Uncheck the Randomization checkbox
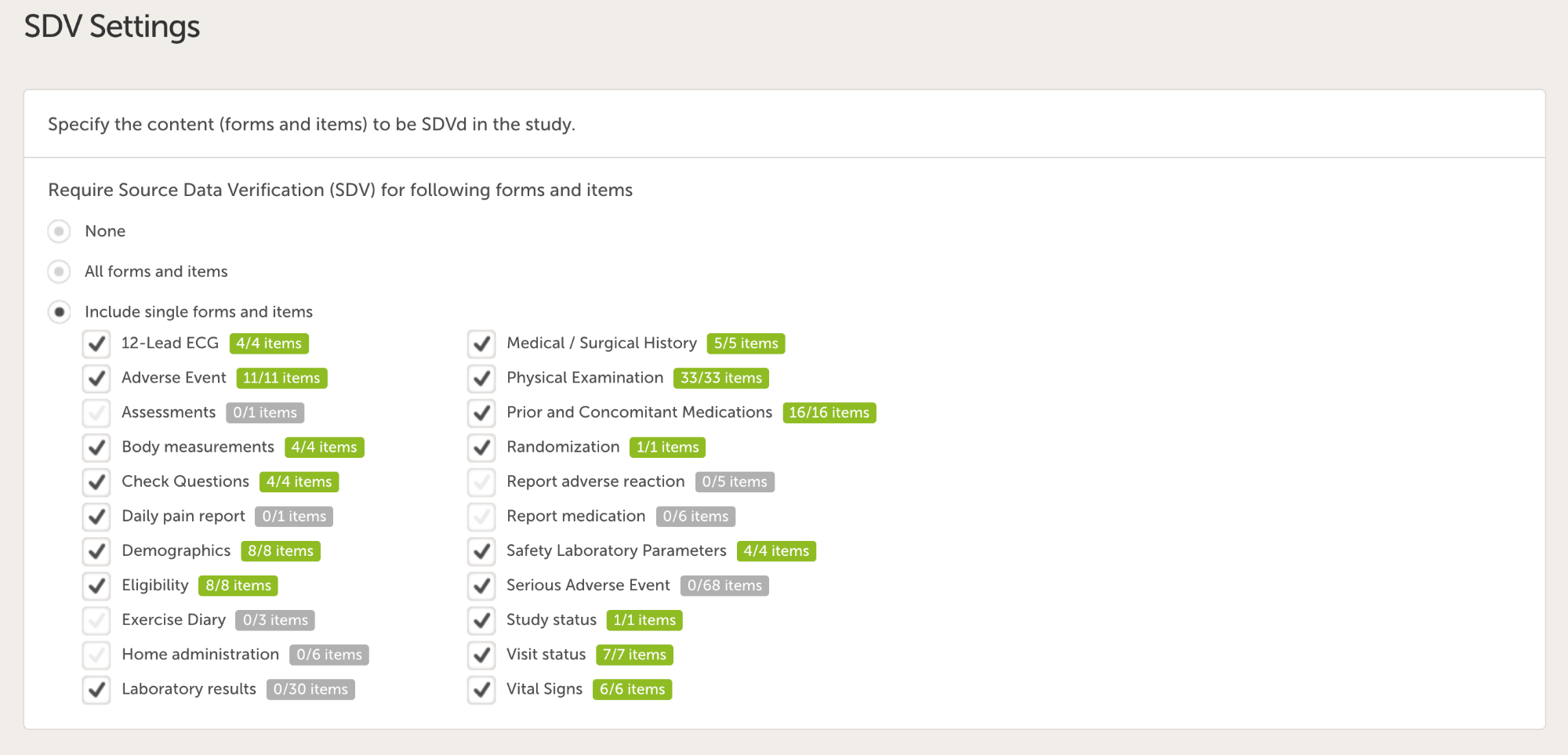 coord(481,447)
